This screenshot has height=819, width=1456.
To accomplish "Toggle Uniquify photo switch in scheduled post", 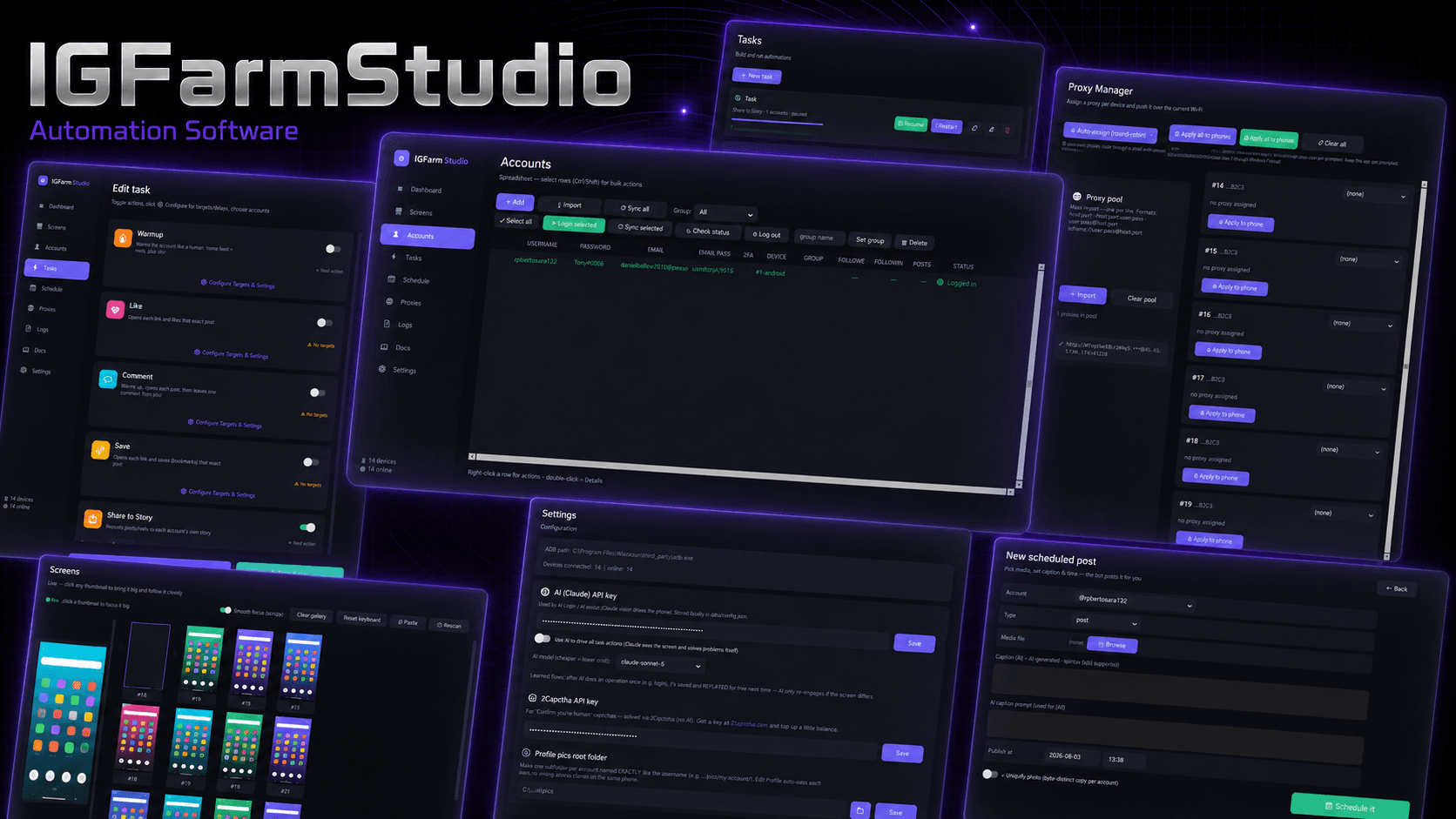I will tap(989, 774).
